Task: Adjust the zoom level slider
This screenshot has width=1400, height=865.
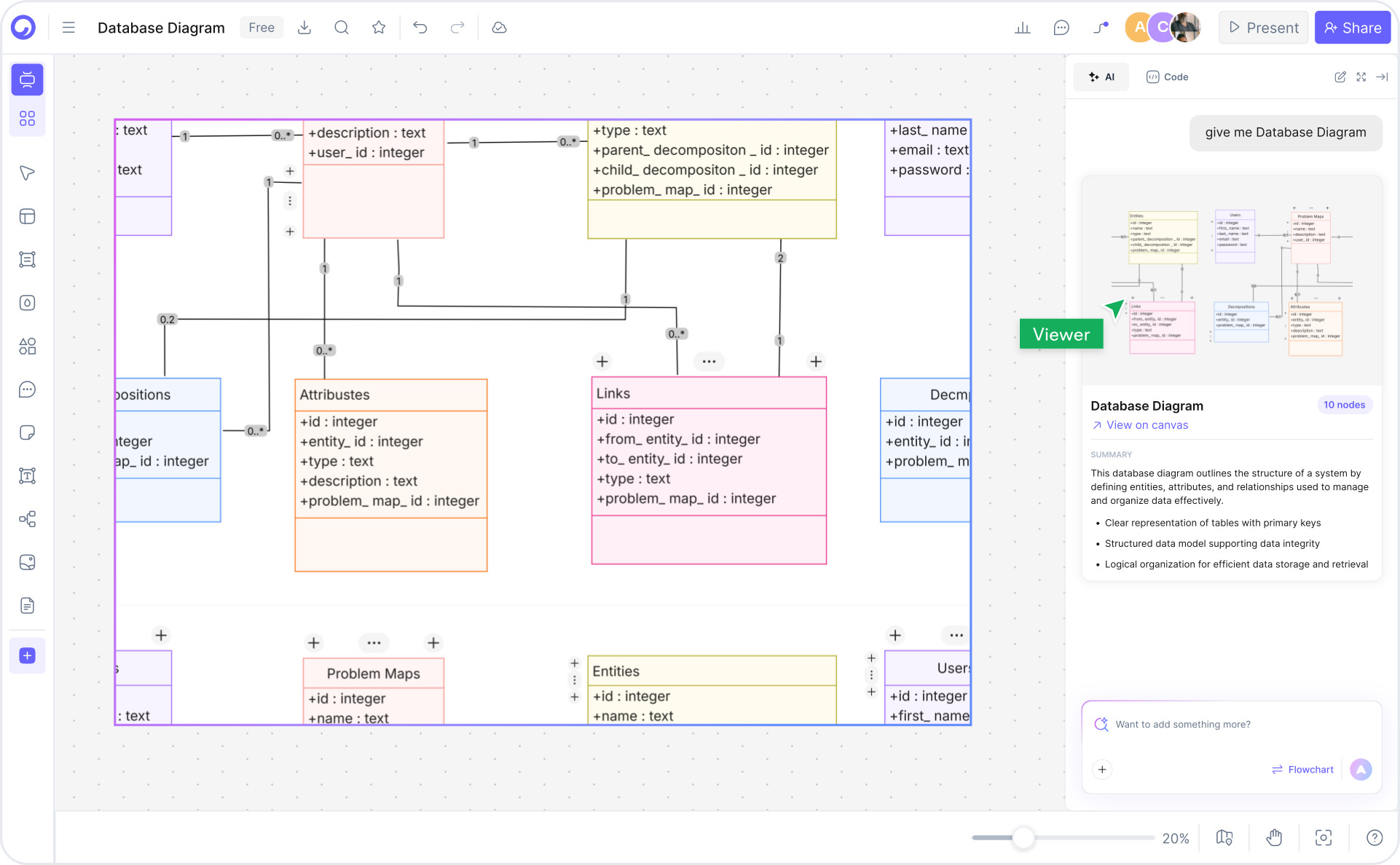Action: pos(1023,838)
